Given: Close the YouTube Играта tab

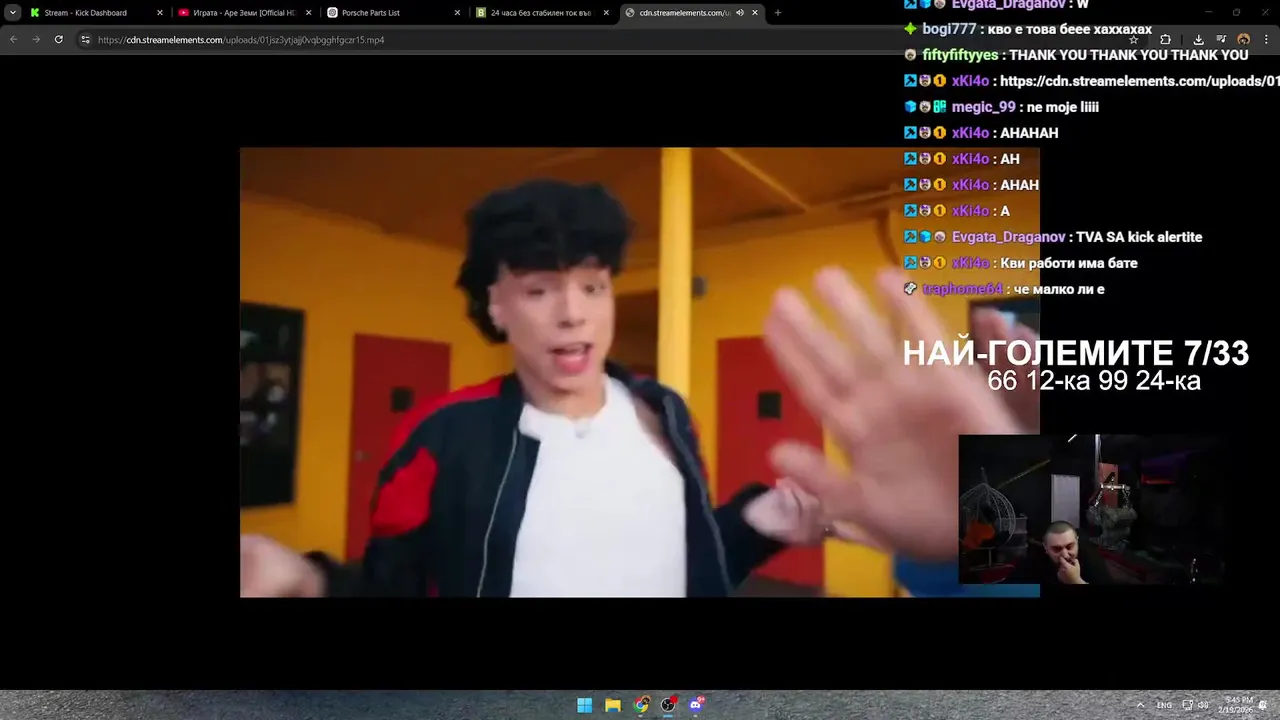Looking at the screenshot, I should (x=308, y=13).
